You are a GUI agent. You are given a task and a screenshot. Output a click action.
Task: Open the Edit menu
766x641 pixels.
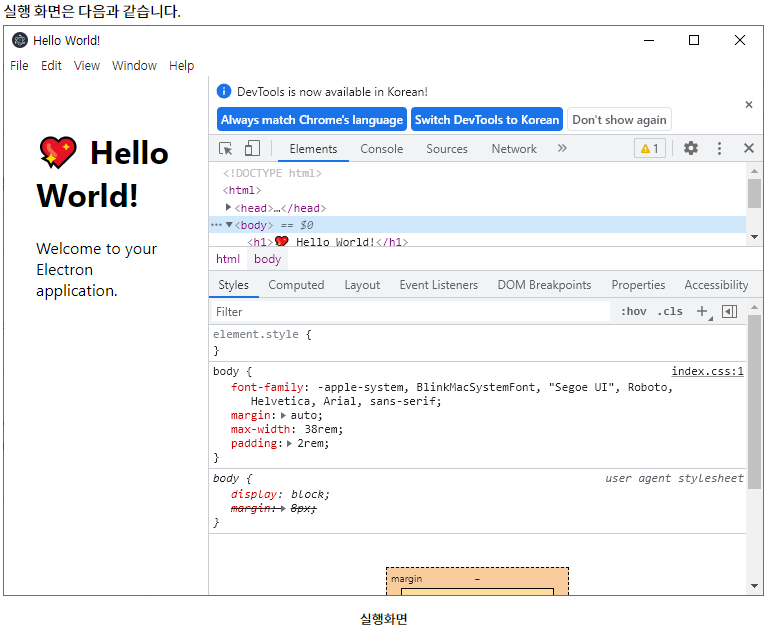pyautogui.click(x=51, y=65)
